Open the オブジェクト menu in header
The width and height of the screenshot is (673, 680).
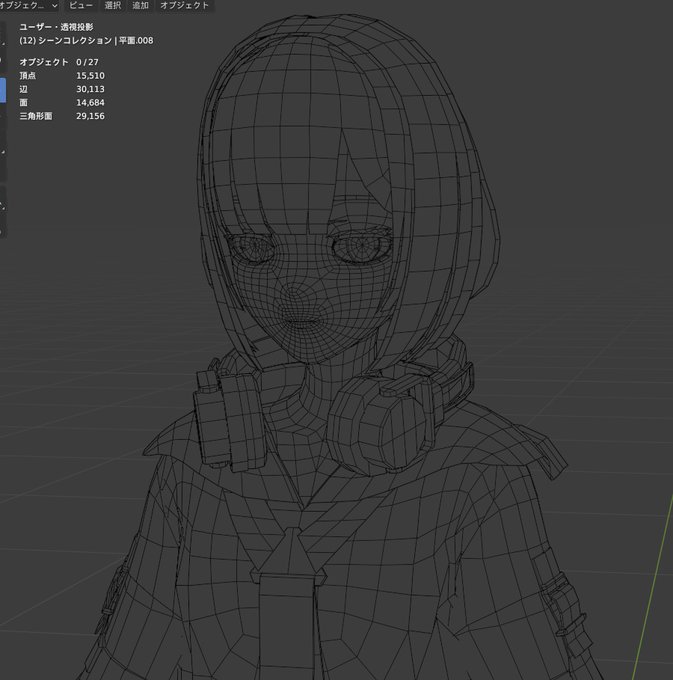click(184, 6)
